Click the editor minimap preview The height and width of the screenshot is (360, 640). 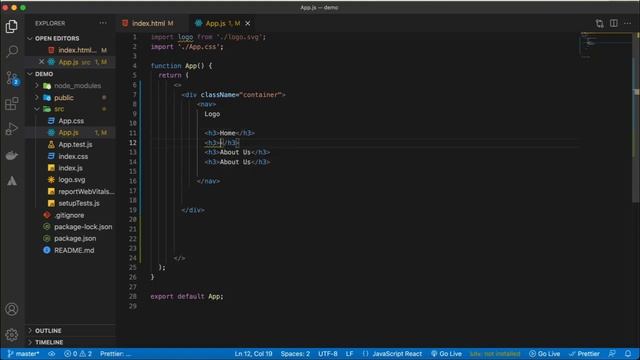[606, 45]
